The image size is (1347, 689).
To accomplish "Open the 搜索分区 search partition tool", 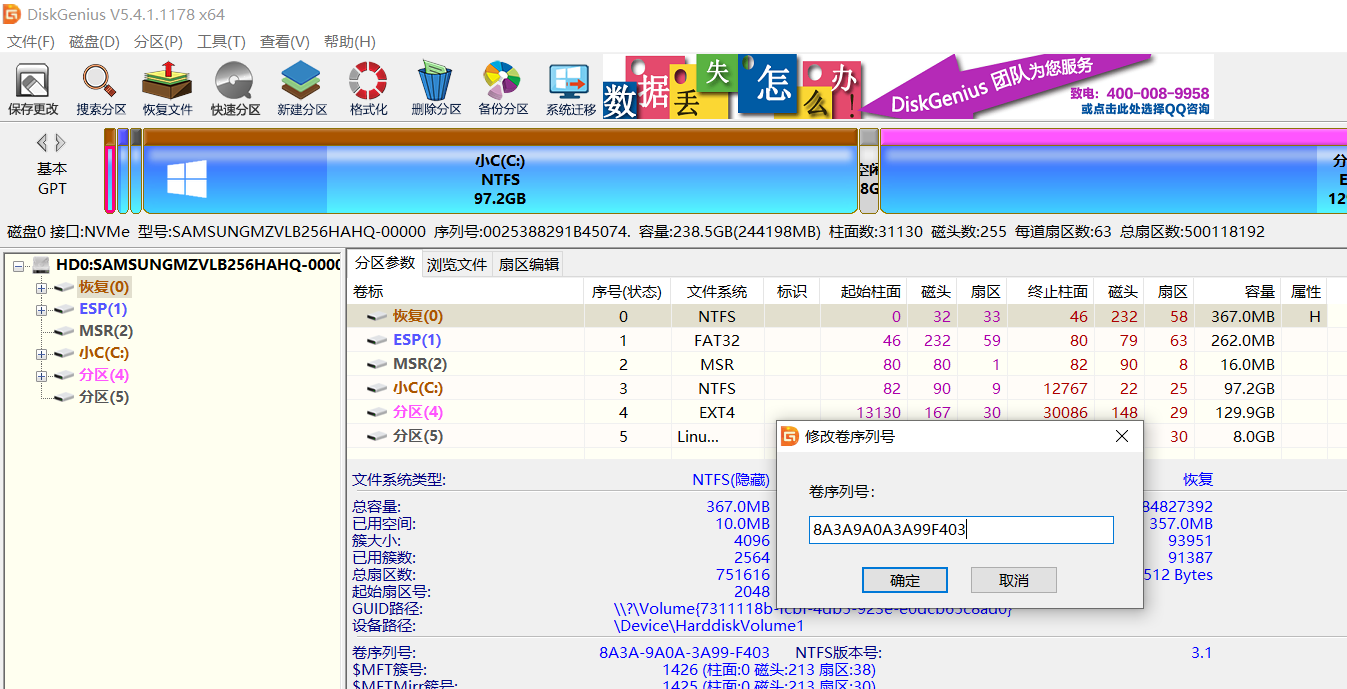I will click(x=101, y=88).
